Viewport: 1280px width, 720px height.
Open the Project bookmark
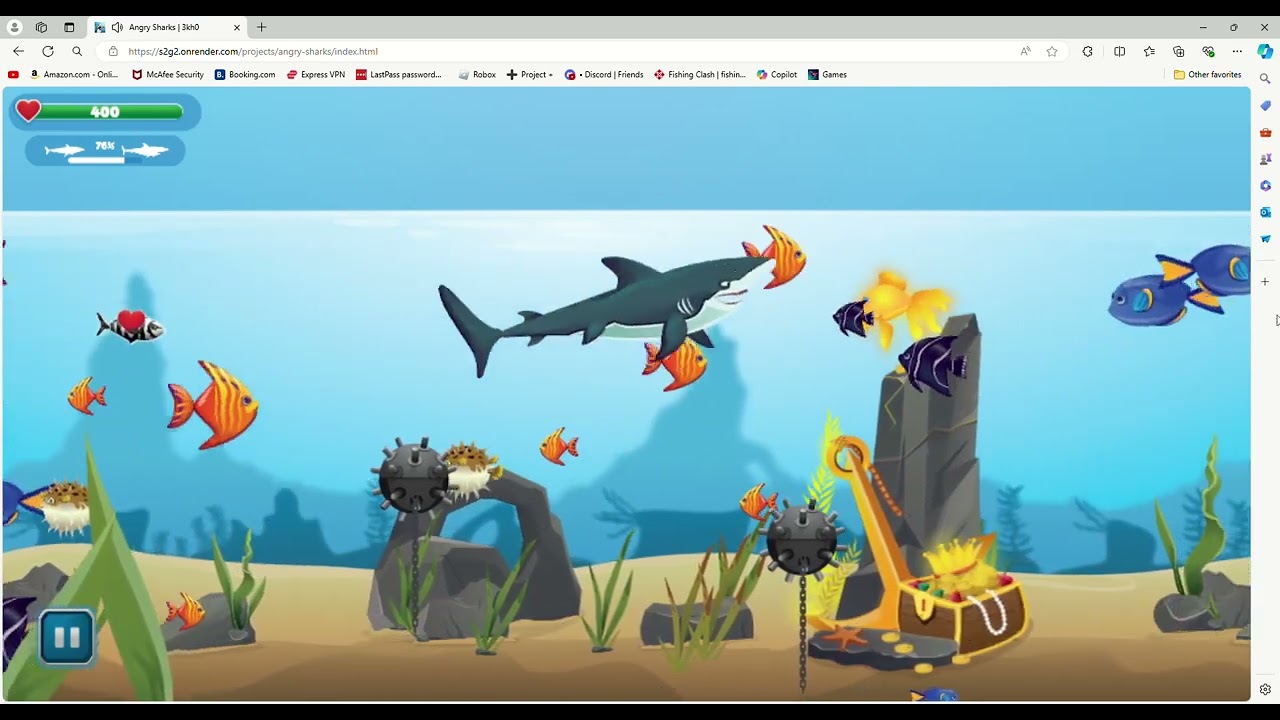coord(529,74)
